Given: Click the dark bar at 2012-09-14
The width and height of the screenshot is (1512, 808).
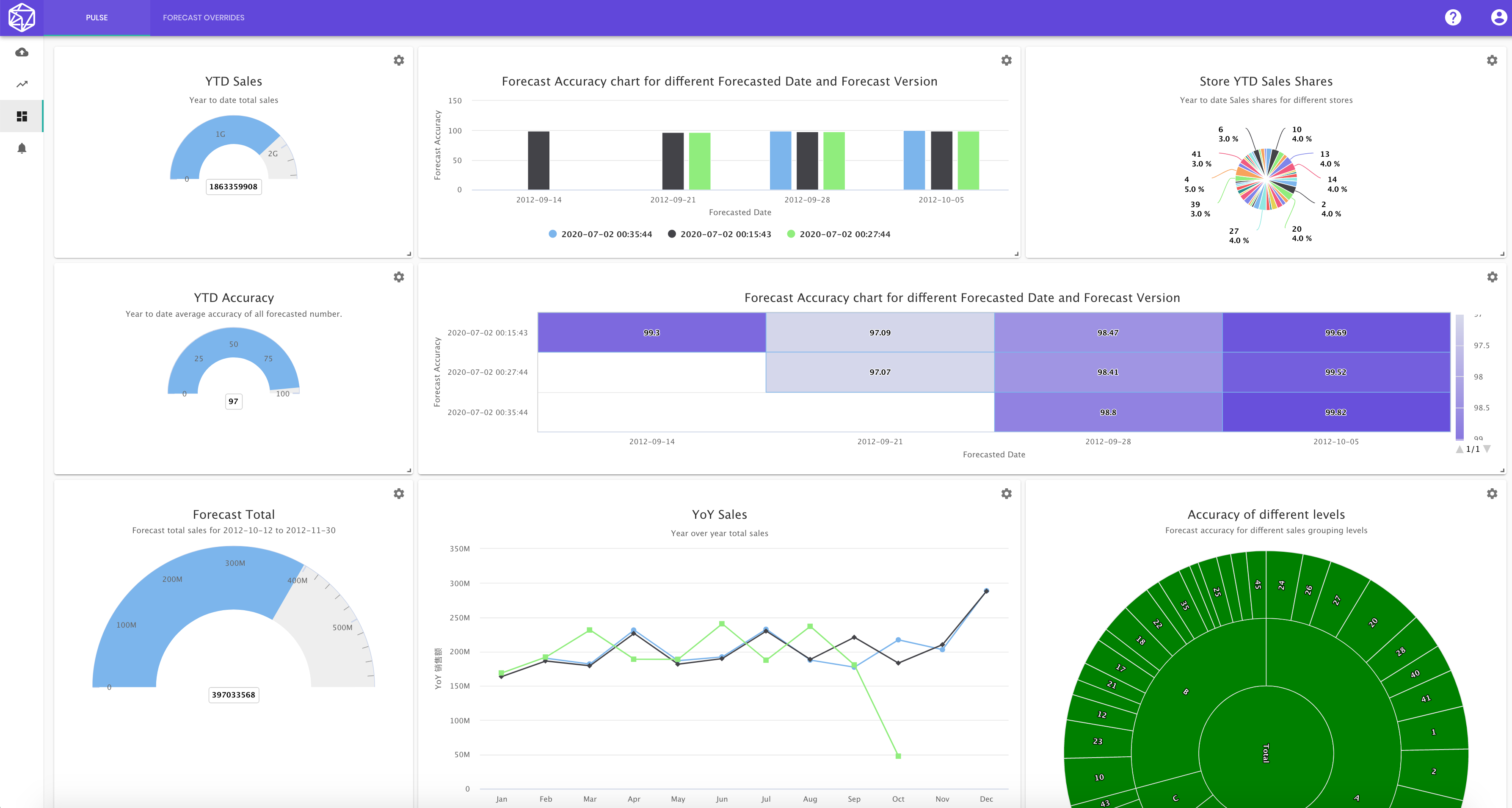Looking at the screenshot, I should [538, 160].
